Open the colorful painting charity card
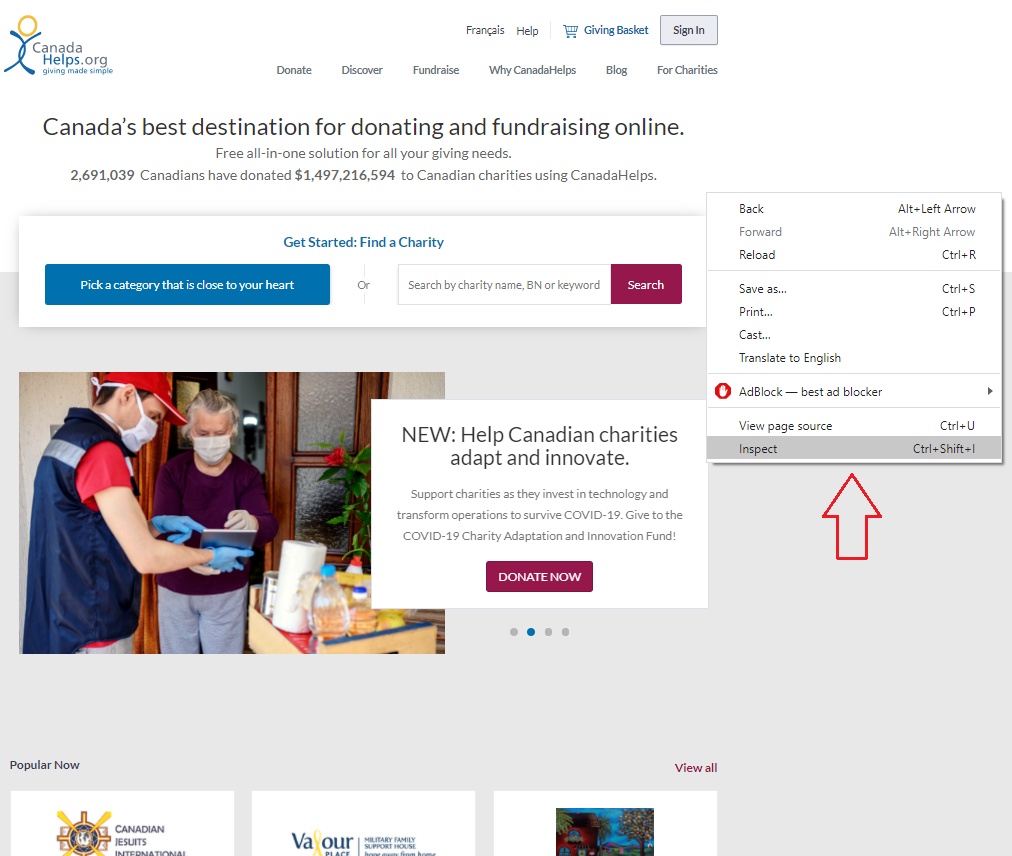 pyautogui.click(x=605, y=824)
